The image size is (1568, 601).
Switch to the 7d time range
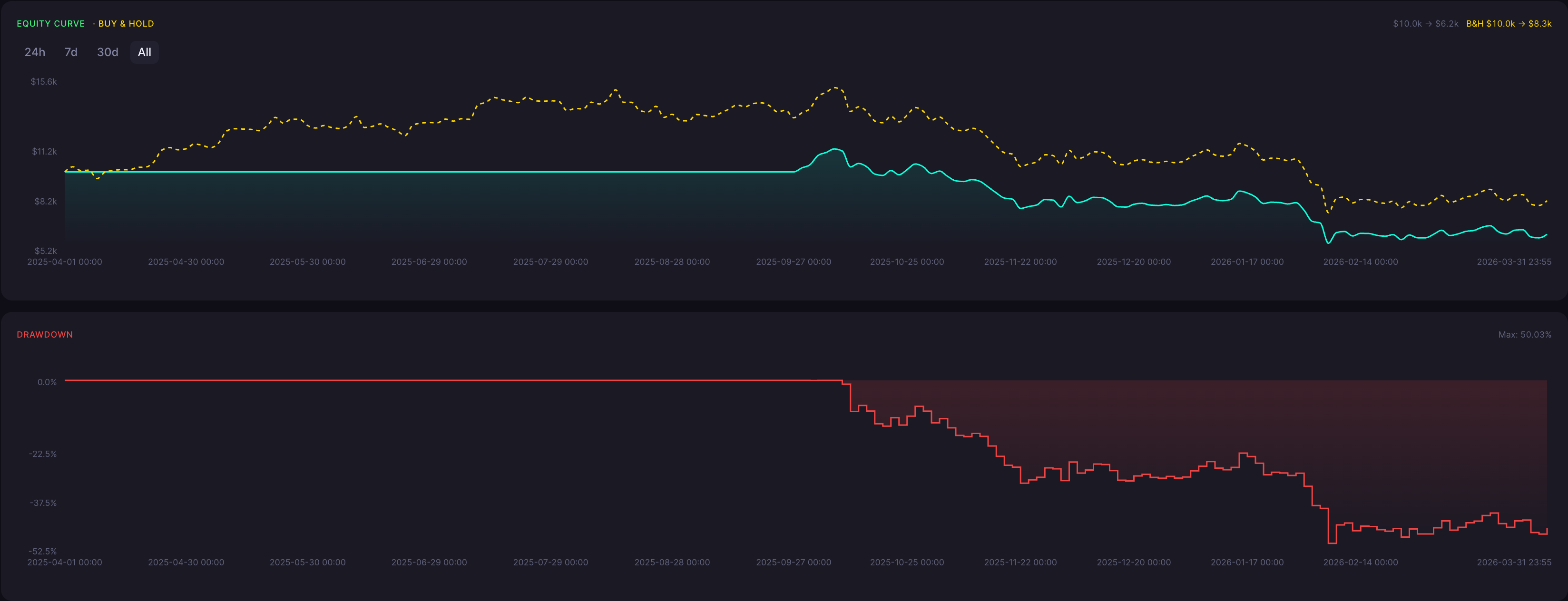pos(71,52)
